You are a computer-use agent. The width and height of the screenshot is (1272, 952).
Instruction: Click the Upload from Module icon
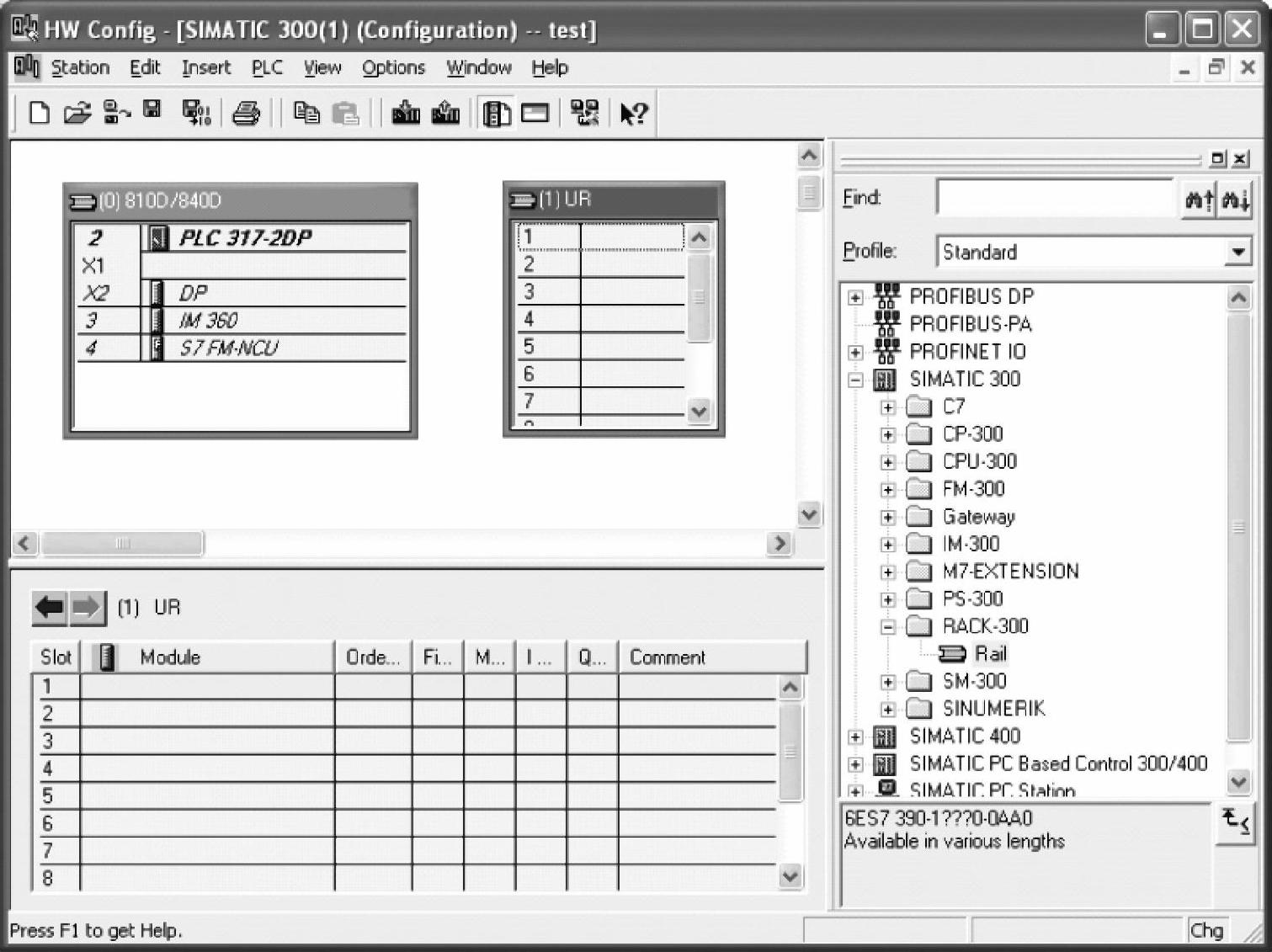pos(445,112)
